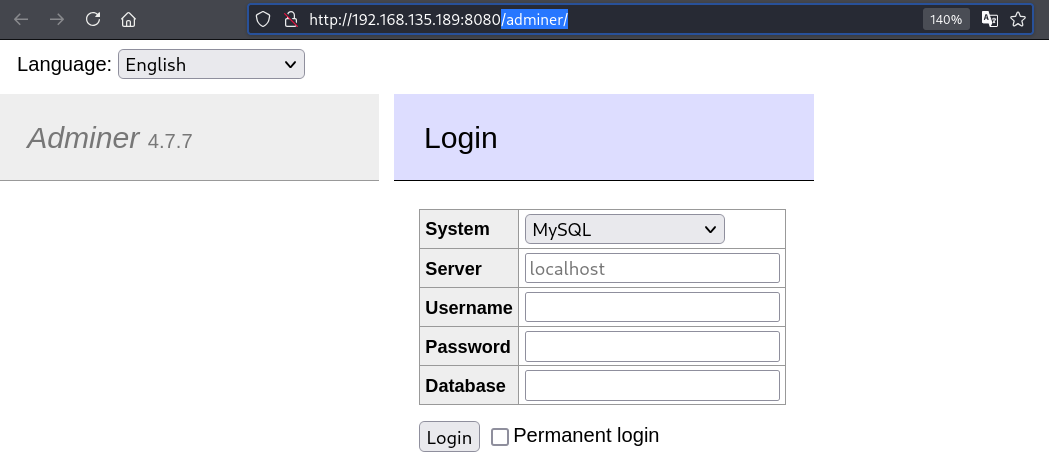Click the address bar URL

tap(438, 19)
